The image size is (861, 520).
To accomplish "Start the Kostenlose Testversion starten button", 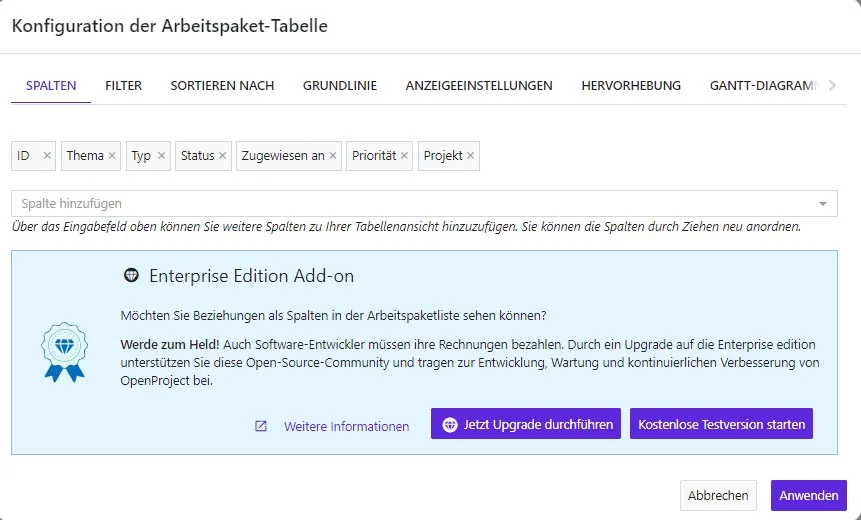I will (x=721, y=424).
